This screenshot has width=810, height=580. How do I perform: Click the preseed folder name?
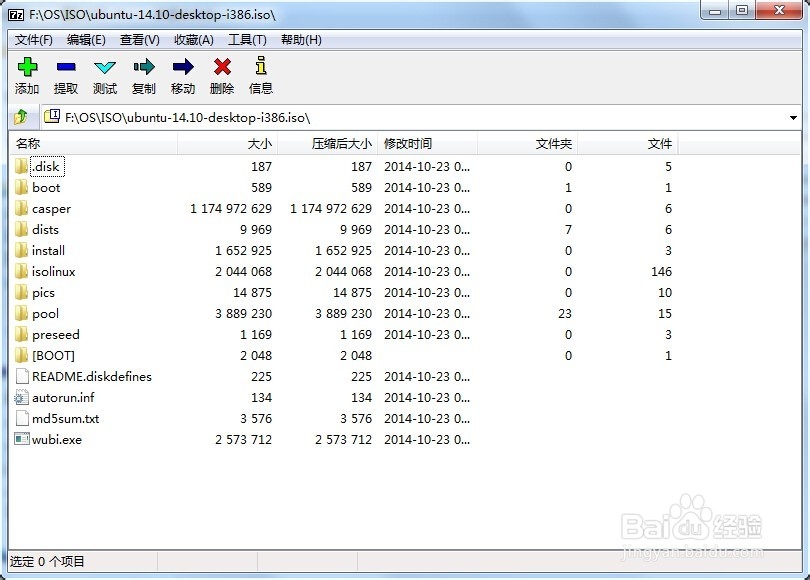tap(56, 335)
